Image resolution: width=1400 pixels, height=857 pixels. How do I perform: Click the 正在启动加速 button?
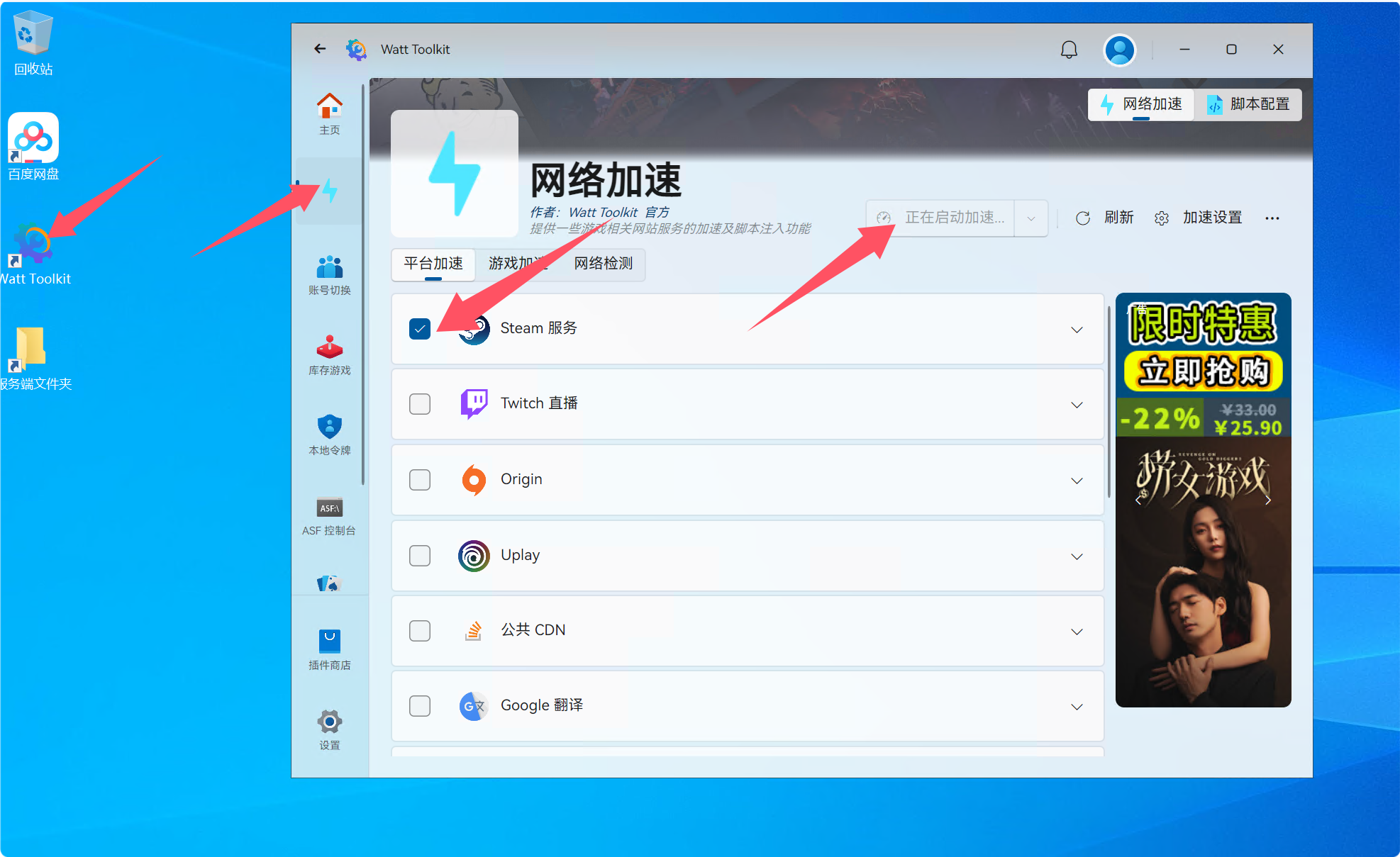point(940,218)
